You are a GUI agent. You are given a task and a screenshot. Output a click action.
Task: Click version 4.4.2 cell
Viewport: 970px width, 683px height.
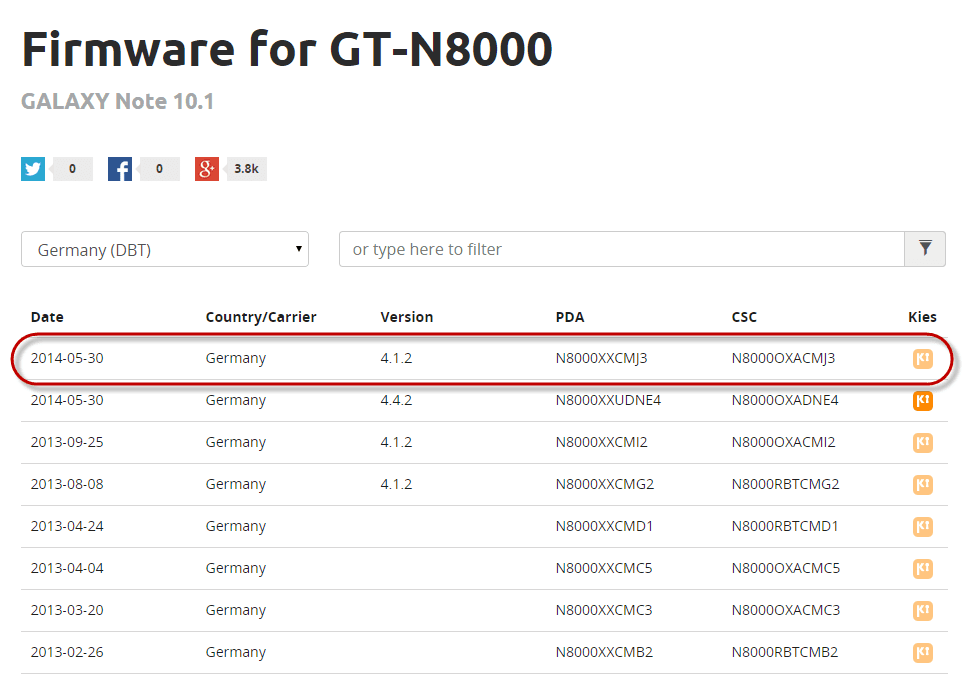point(396,400)
